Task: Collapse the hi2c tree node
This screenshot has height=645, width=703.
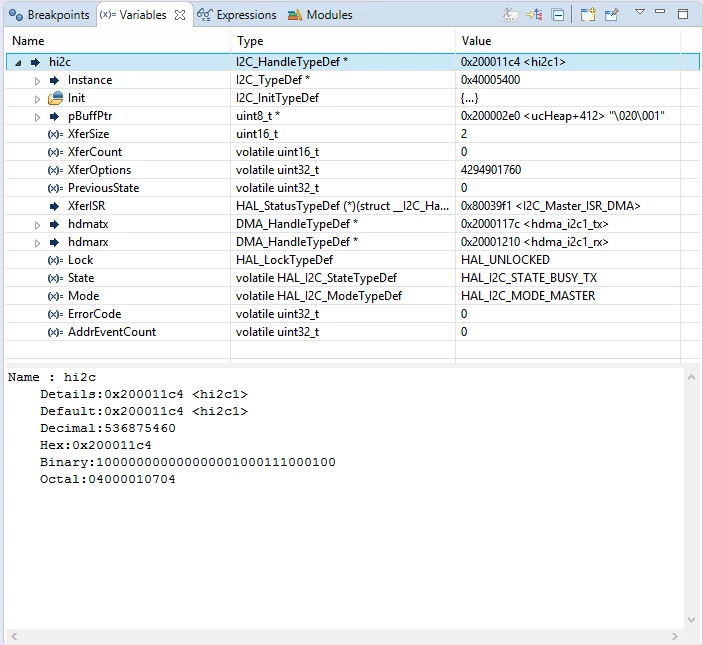Action: tap(18, 63)
